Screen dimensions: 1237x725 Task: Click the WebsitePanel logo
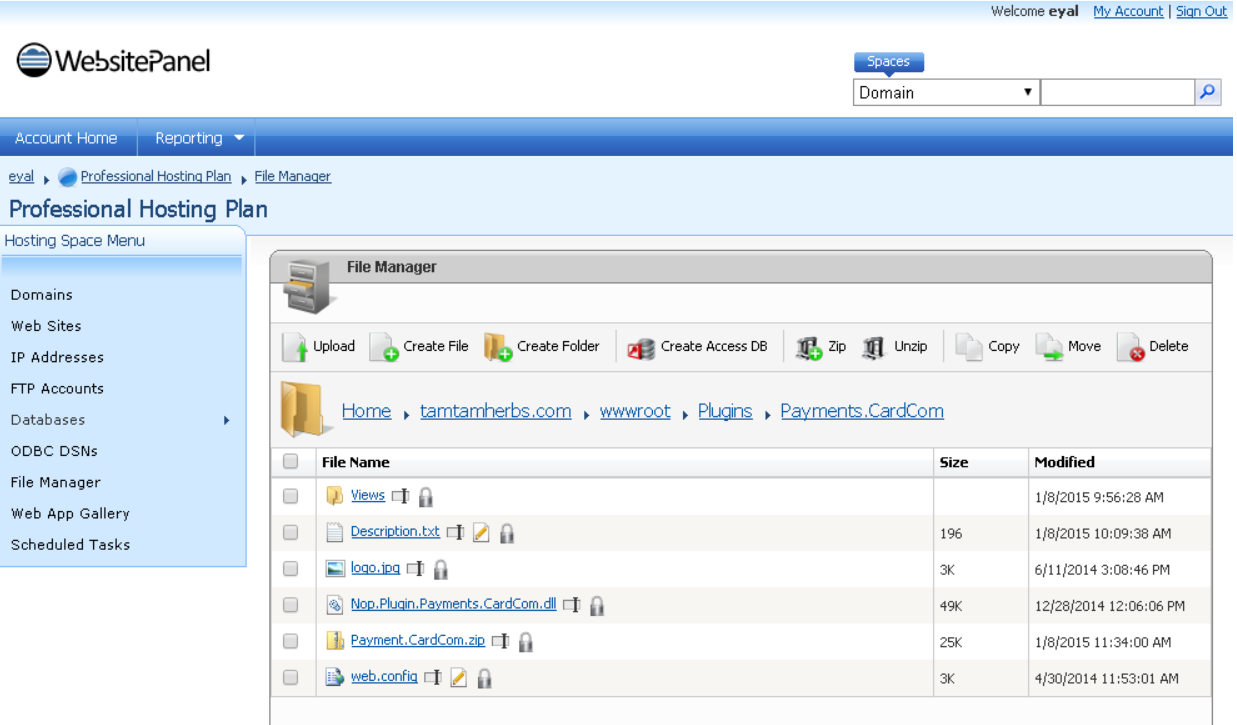[x=113, y=60]
